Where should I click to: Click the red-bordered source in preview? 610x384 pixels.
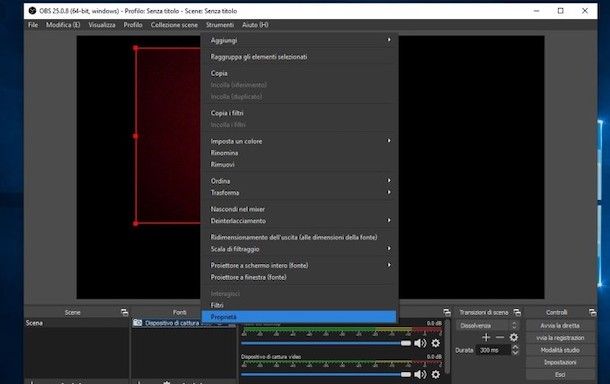168,136
